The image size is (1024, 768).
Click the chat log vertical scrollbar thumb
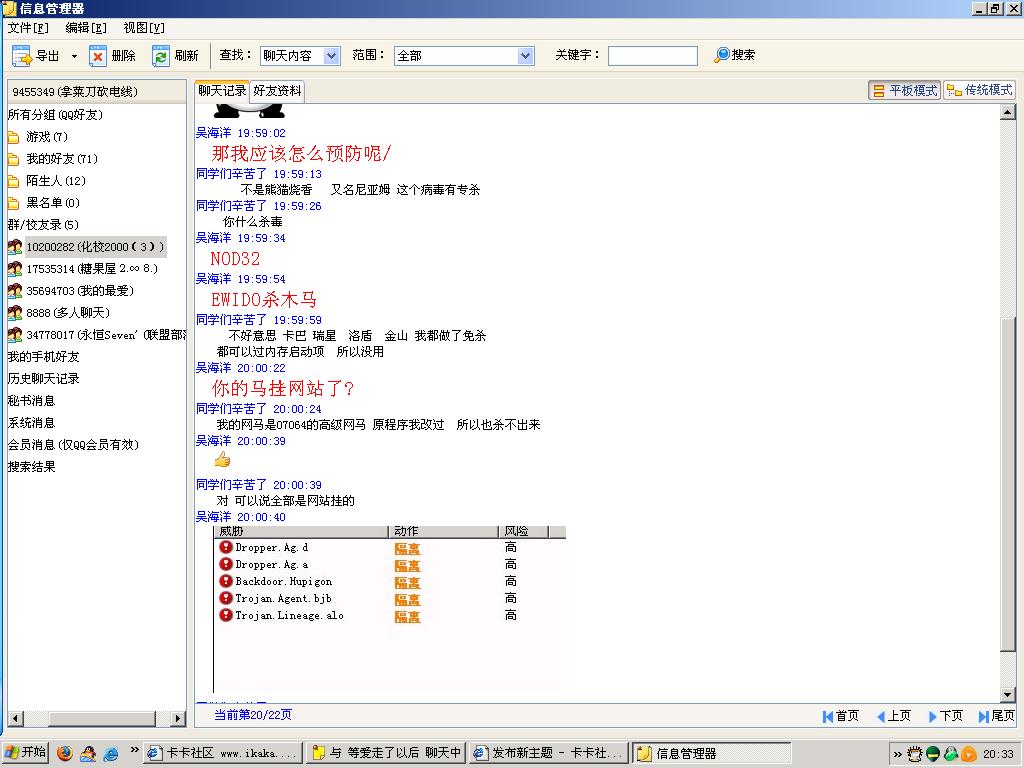pyautogui.click(x=1008, y=483)
